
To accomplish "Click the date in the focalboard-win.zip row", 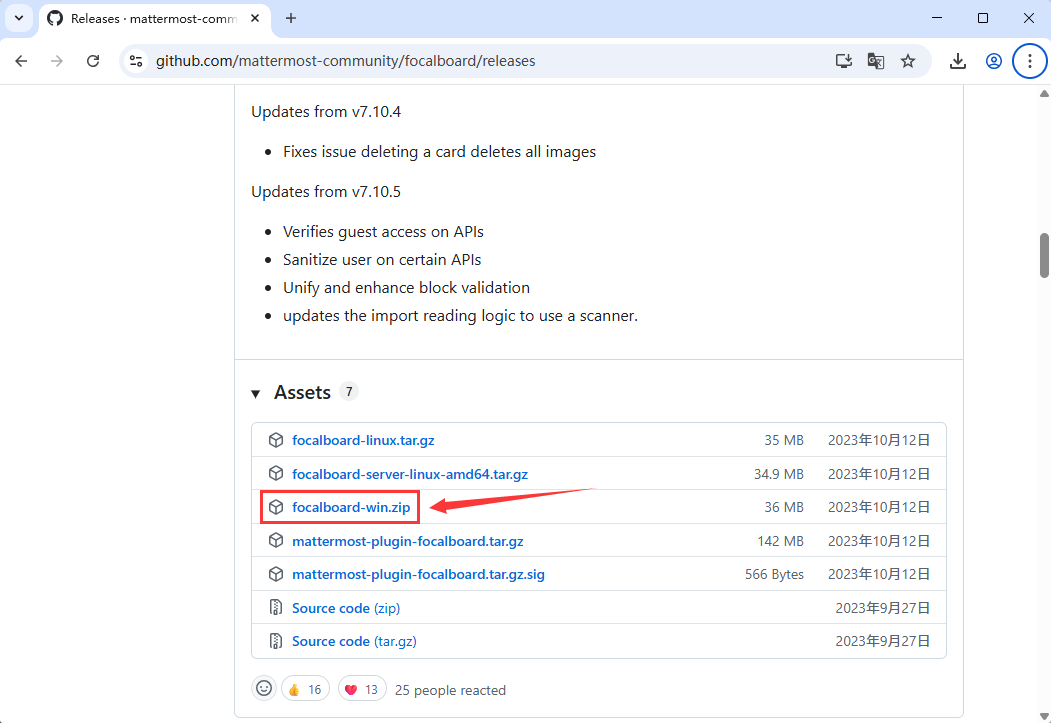I will click(879, 507).
